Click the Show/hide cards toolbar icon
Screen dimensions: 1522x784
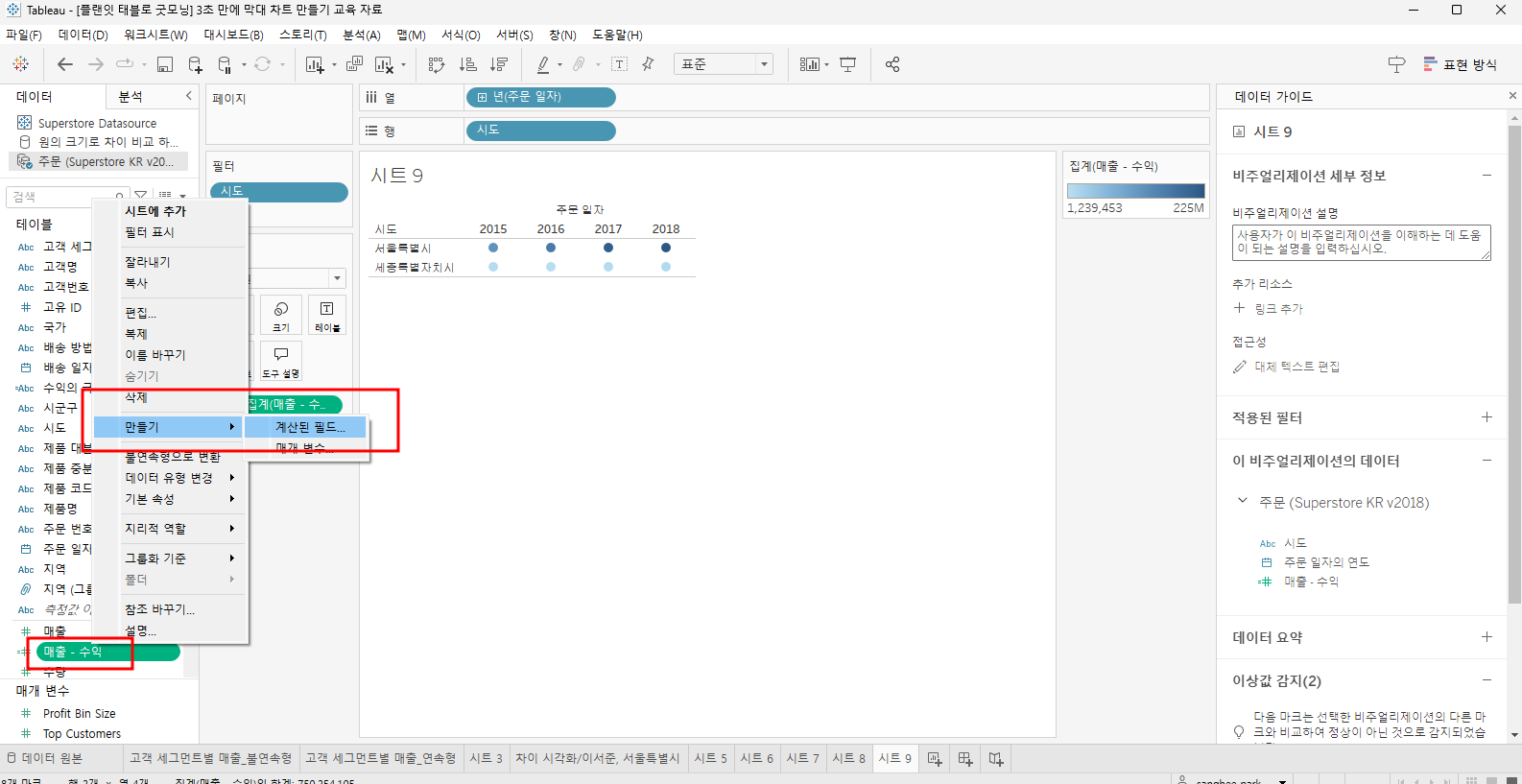click(x=810, y=64)
